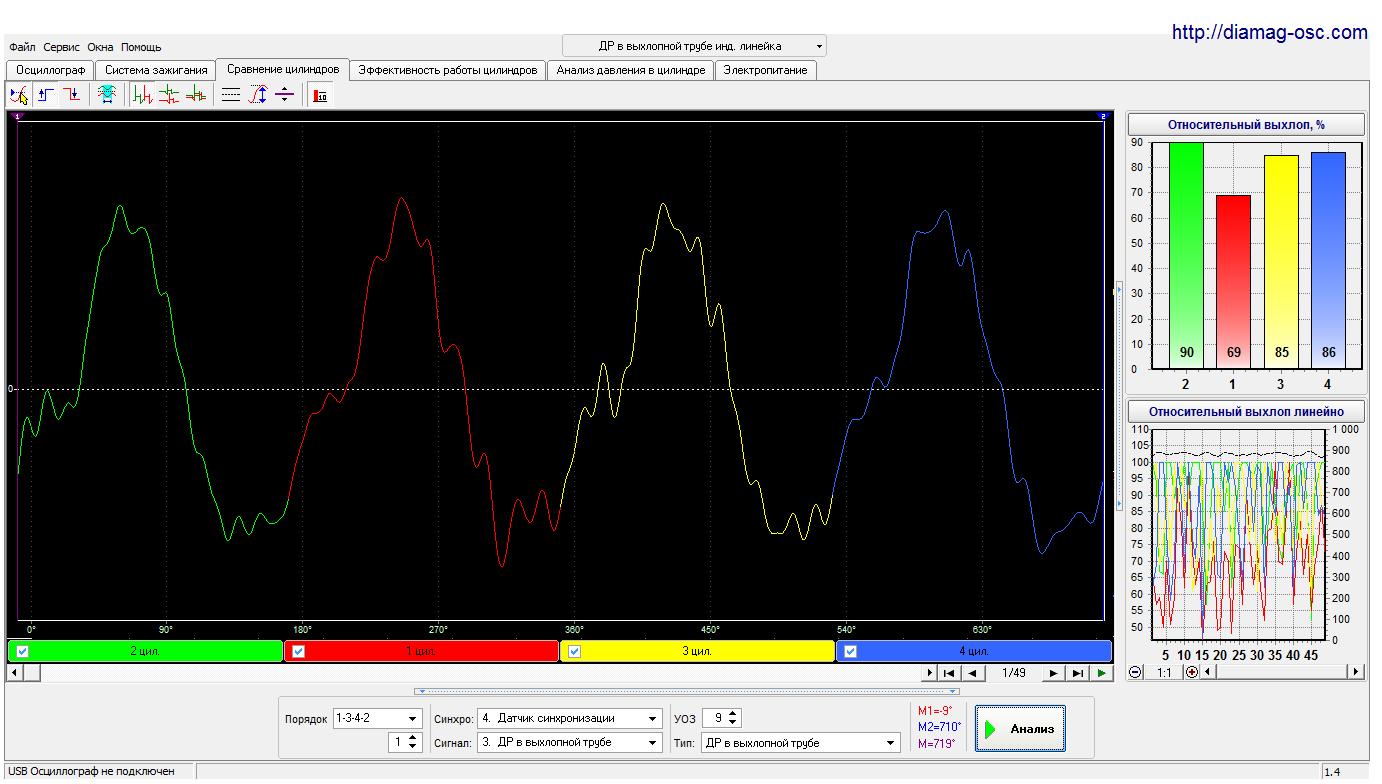Toggle the 2 цил. checkbox
Image resolution: width=1382 pixels, height=784 pixels.
click(23, 651)
